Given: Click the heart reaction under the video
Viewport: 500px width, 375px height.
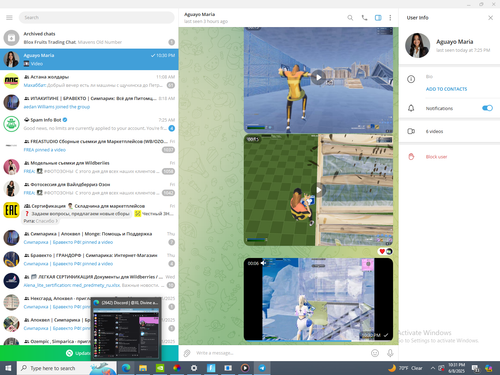Looking at the screenshot, I should (x=382, y=251).
